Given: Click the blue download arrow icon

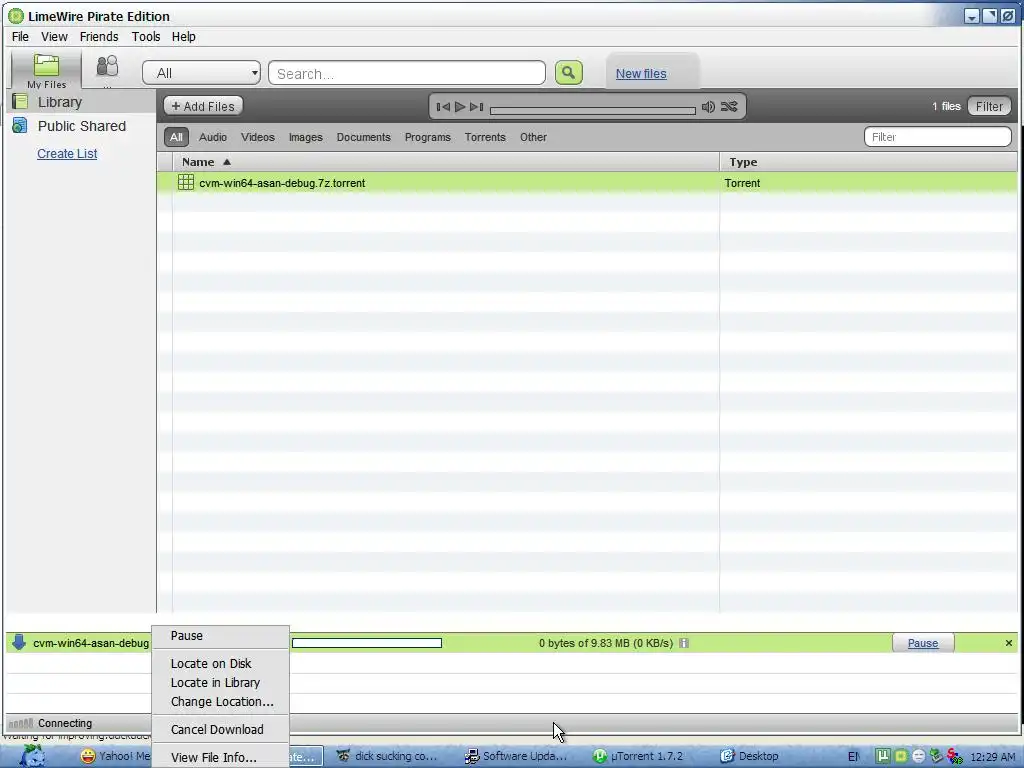Looking at the screenshot, I should click(x=19, y=642).
